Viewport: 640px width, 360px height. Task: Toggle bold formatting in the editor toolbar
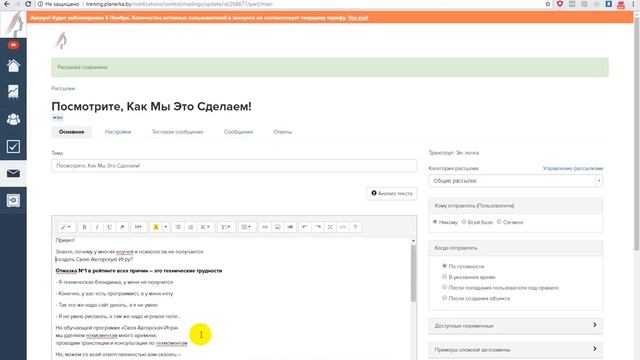pyautogui.click(x=84, y=227)
